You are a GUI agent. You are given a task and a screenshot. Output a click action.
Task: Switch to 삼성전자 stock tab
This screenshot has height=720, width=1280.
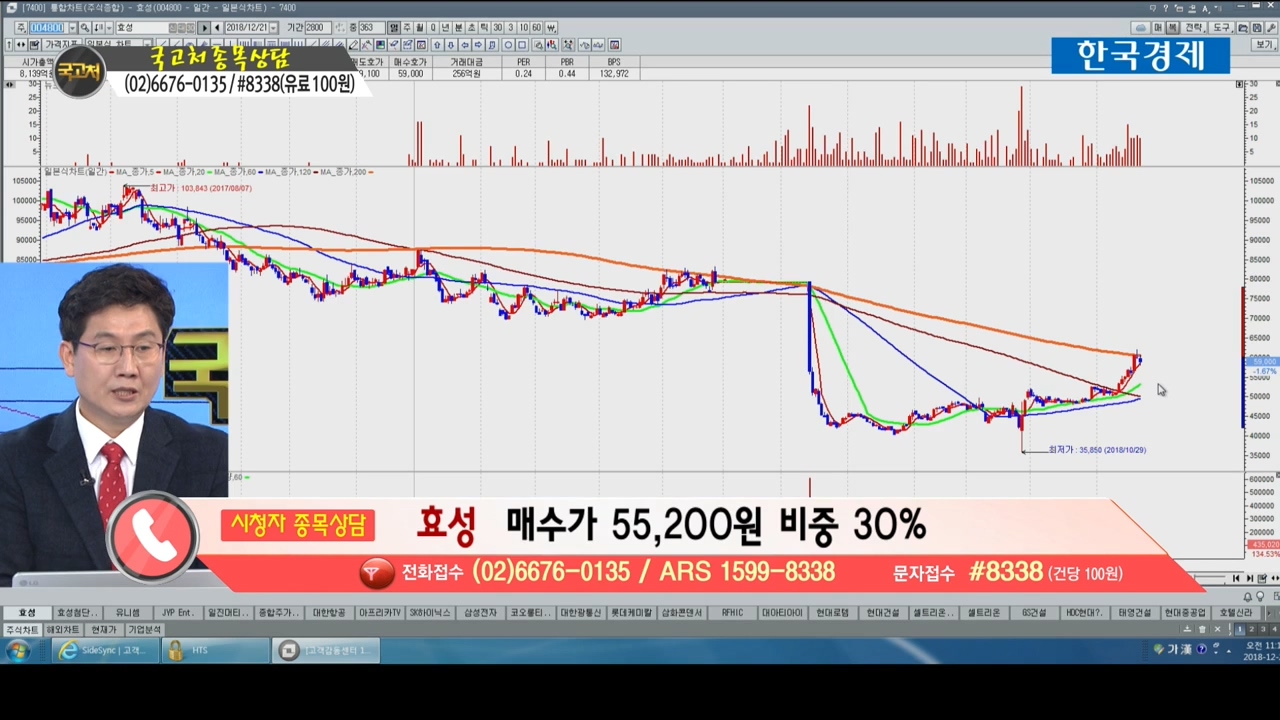click(x=480, y=612)
